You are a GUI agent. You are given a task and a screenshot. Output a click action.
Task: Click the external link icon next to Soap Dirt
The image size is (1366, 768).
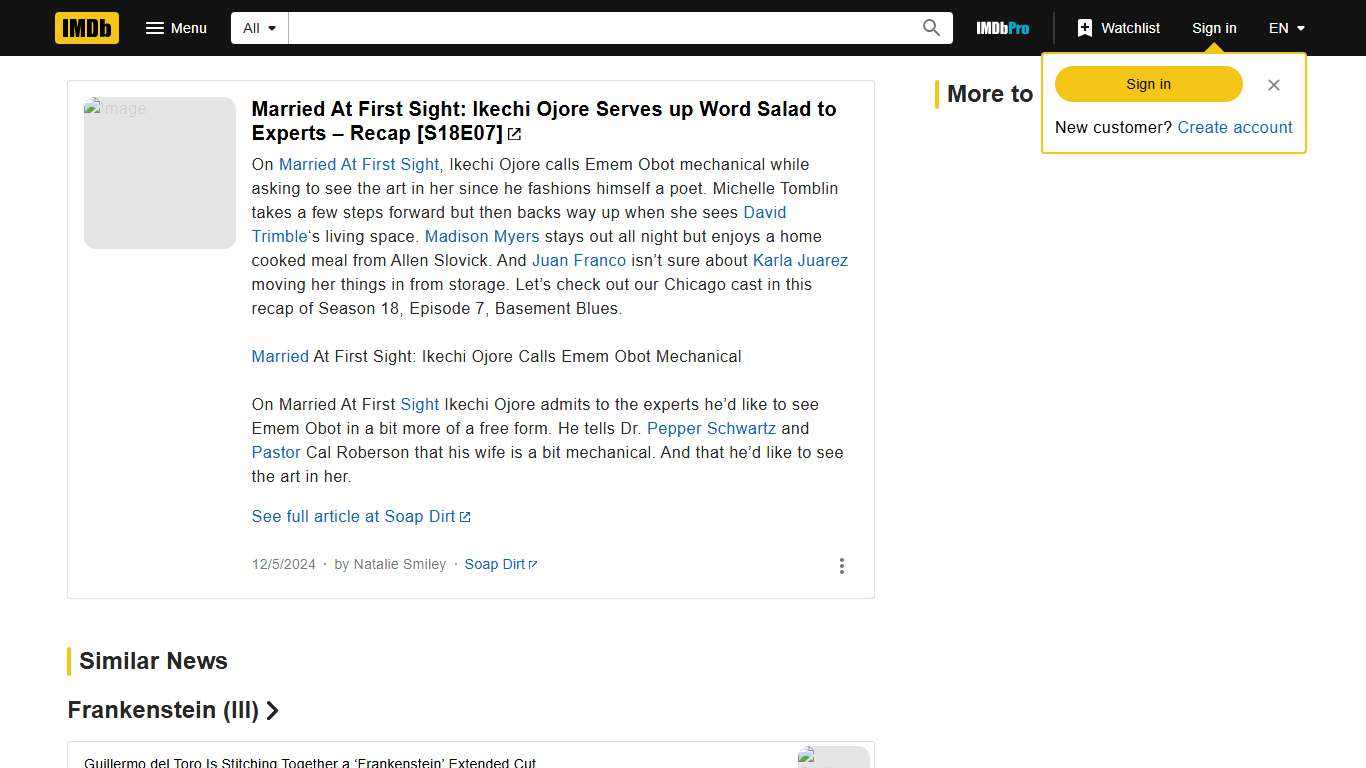[x=533, y=563]
